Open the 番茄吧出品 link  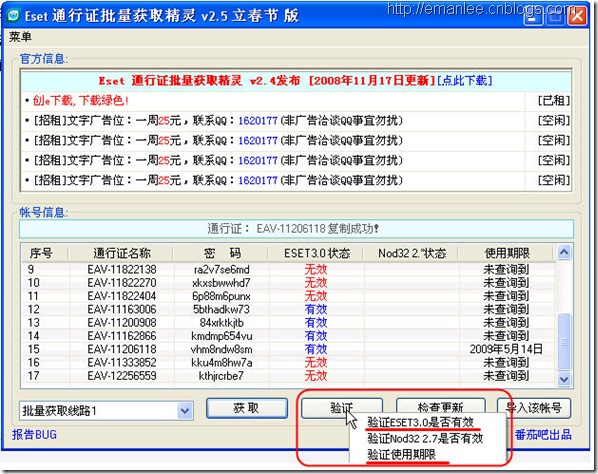[x=543, y=434]
